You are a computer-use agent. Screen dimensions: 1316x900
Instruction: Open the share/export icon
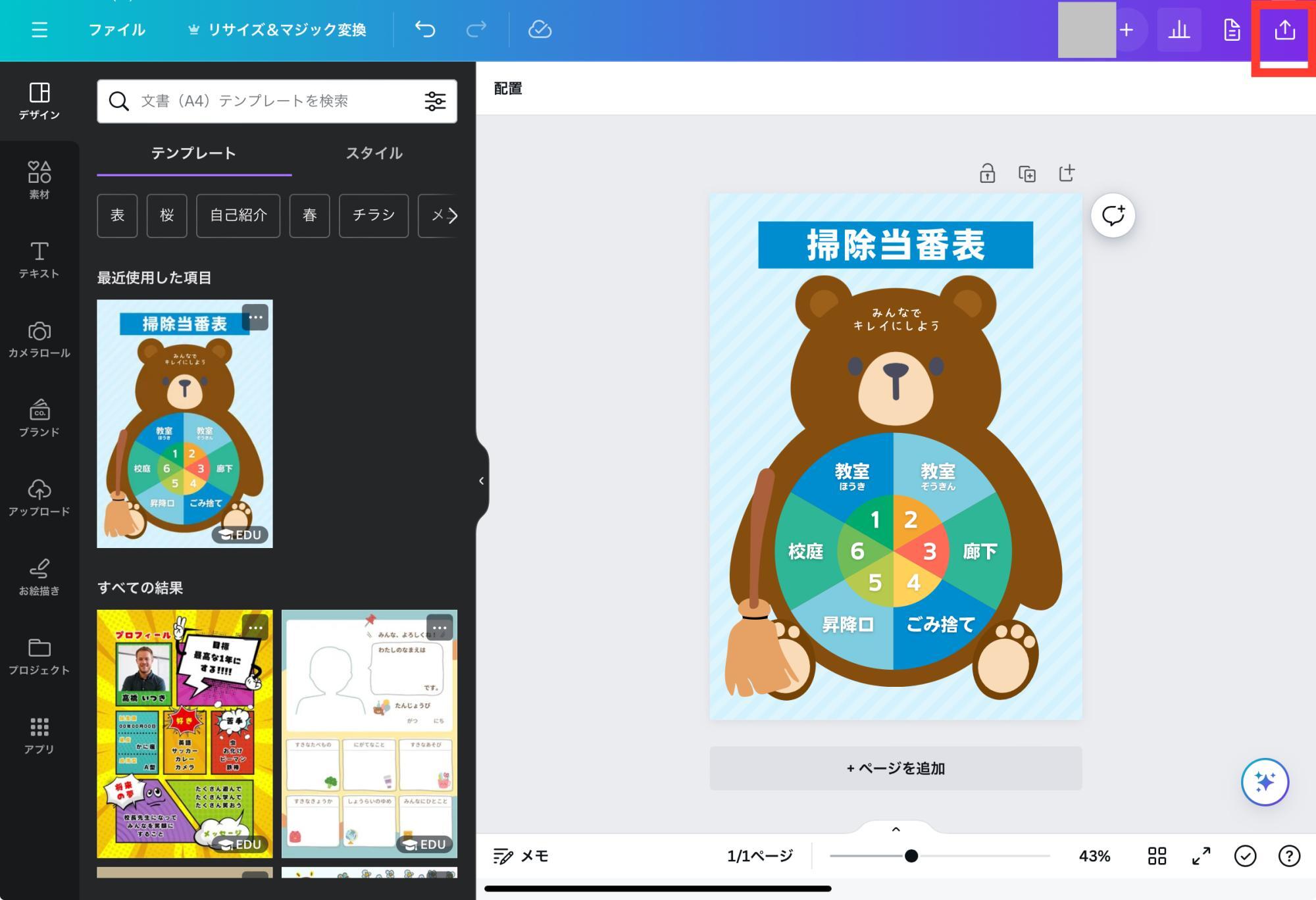pos(1284,30)
